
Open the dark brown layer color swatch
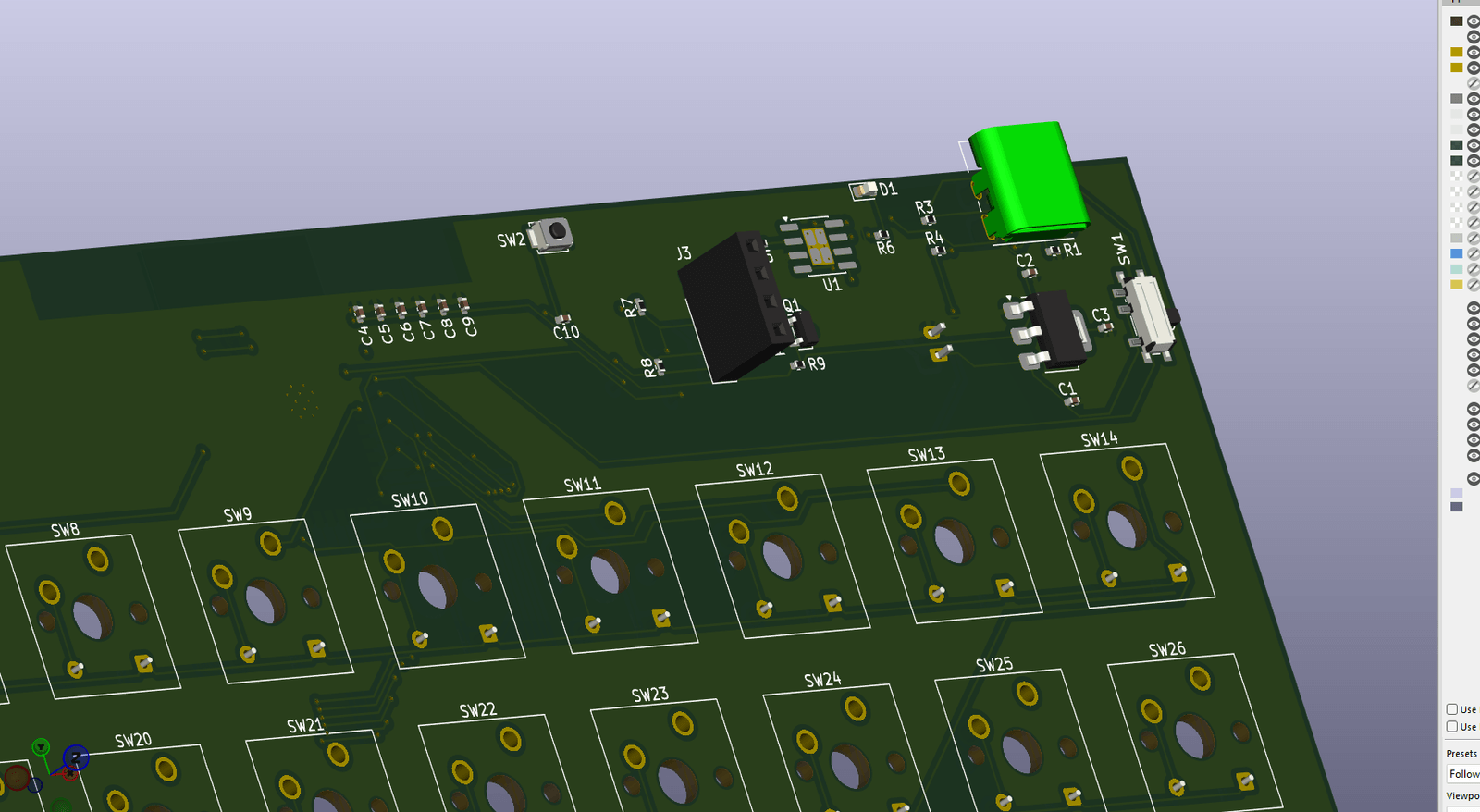1457,21
